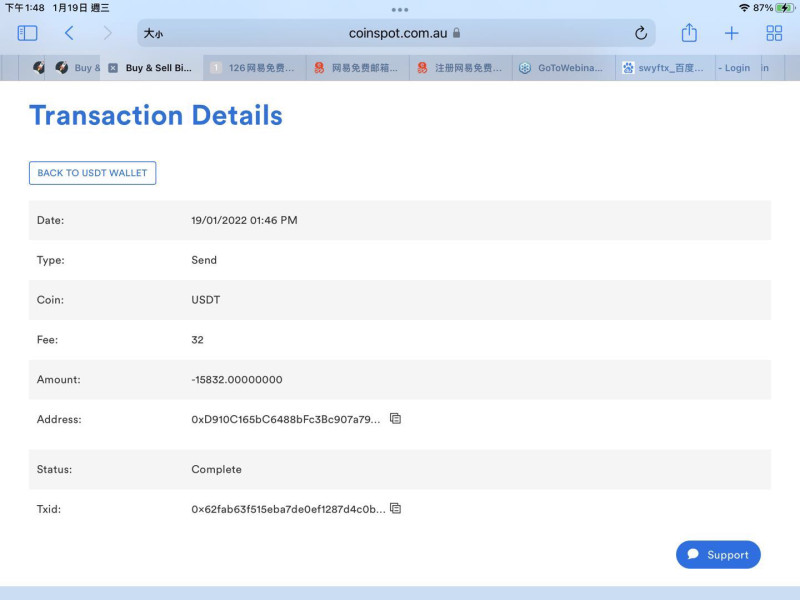Open the Support chat
800x600 pixels.
[x=718, y=555]
